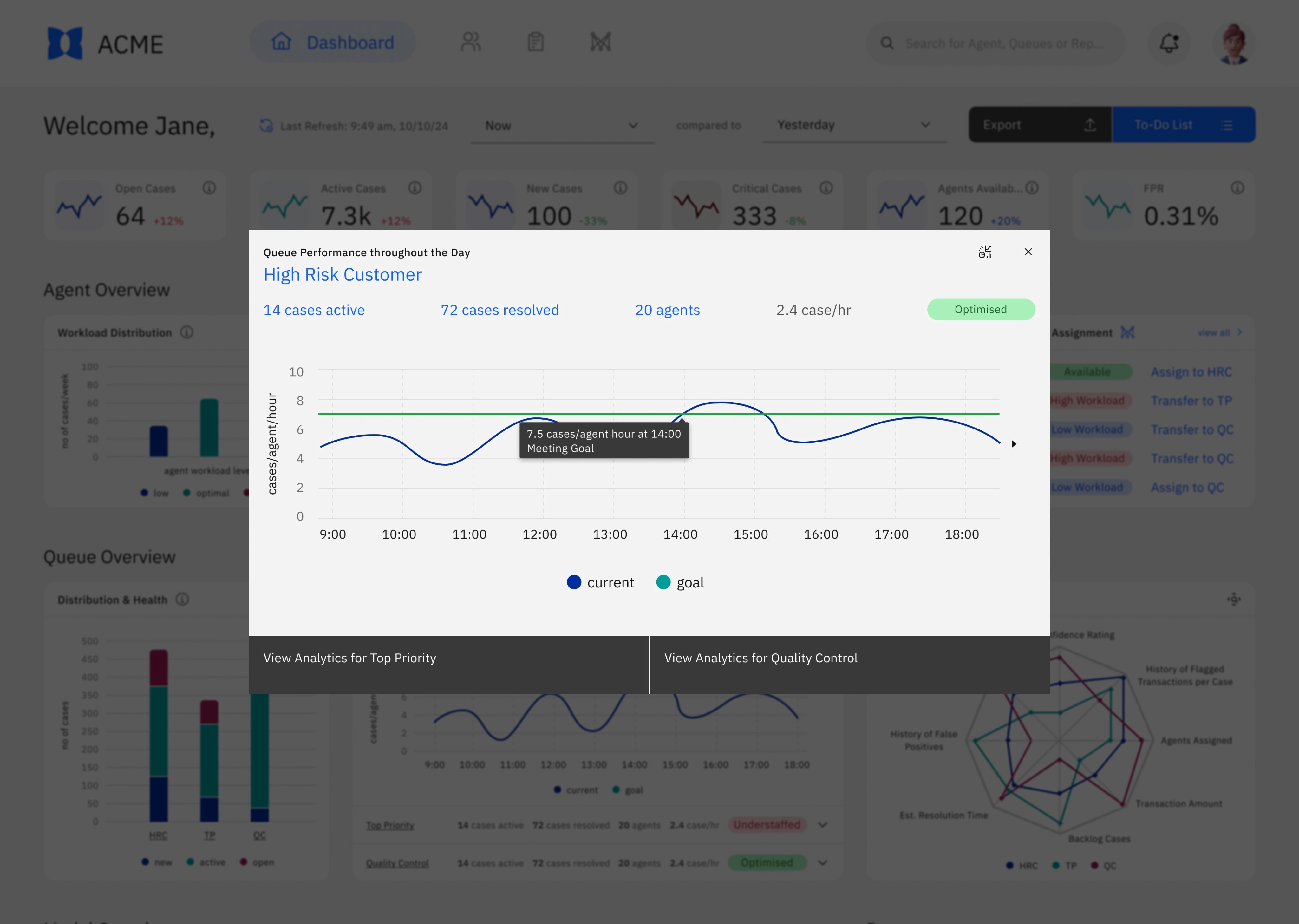Toggle the TP legend in radar chart

[1065, 865]
